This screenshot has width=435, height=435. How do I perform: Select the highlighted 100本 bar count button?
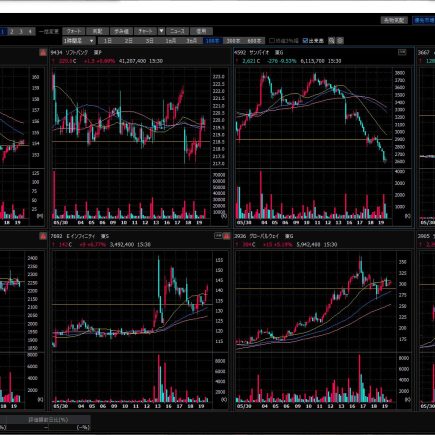[x=212, y=41]
